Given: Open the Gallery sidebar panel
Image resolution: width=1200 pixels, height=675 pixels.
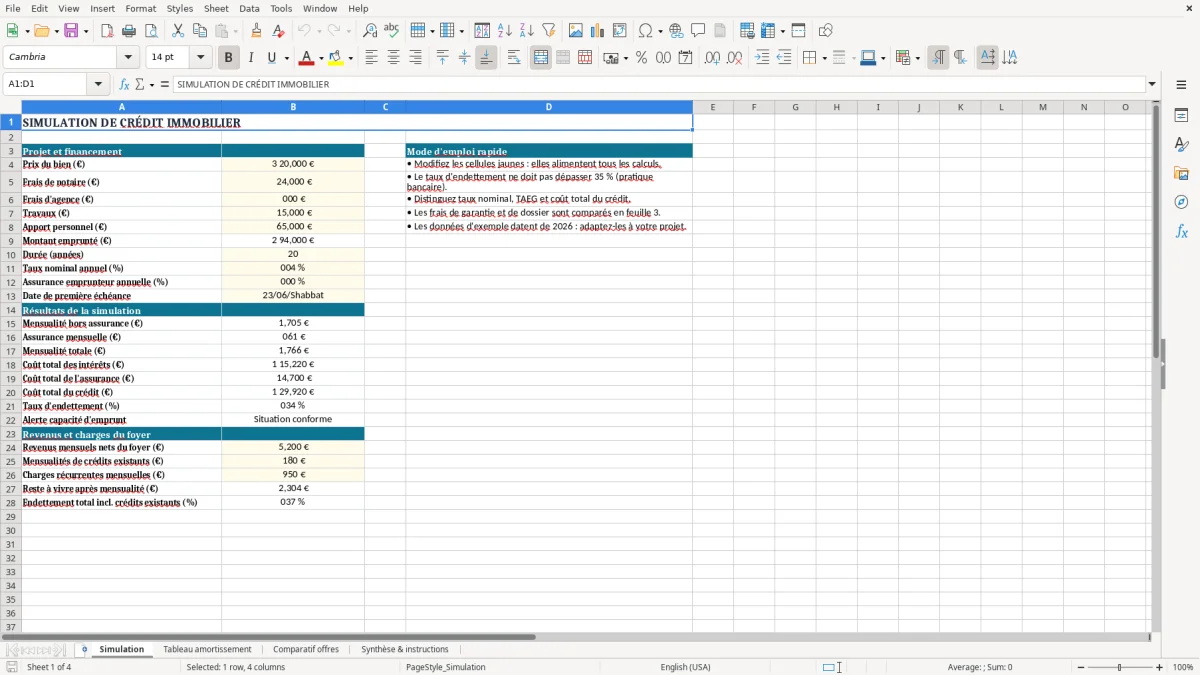Looking at the screenshot, I should pos(1181,173).
